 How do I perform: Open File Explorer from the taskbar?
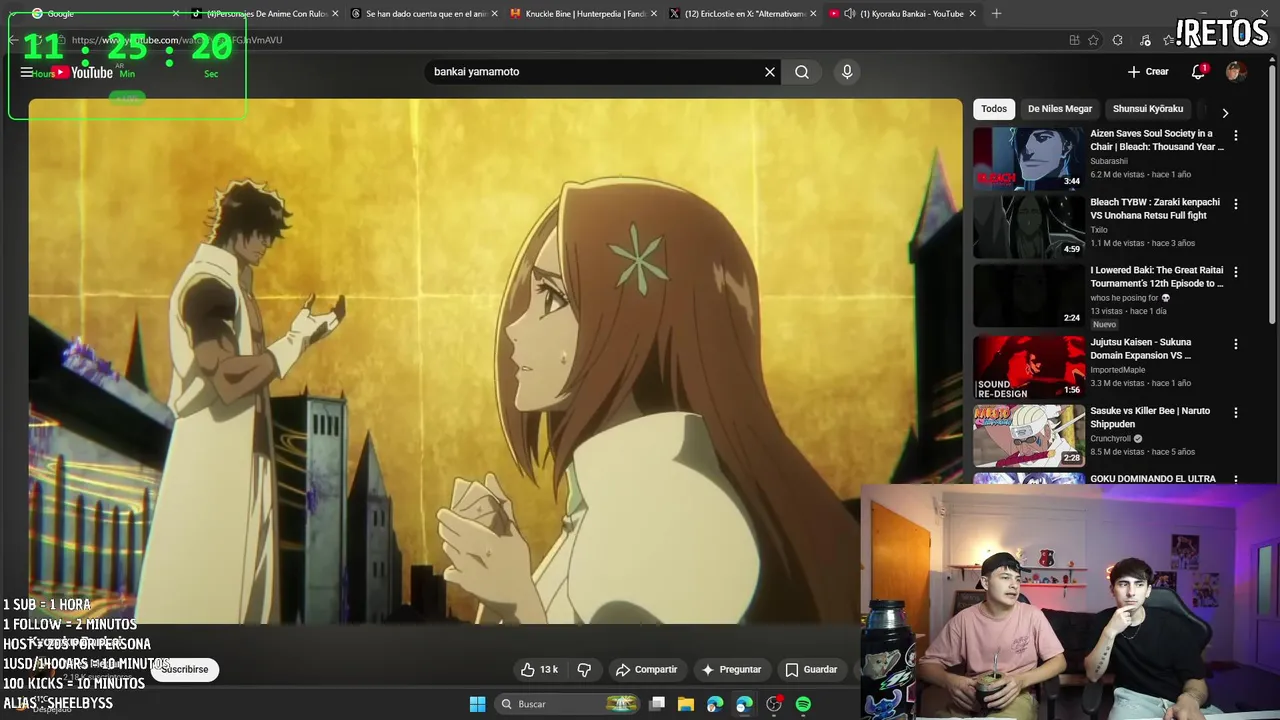686,704
